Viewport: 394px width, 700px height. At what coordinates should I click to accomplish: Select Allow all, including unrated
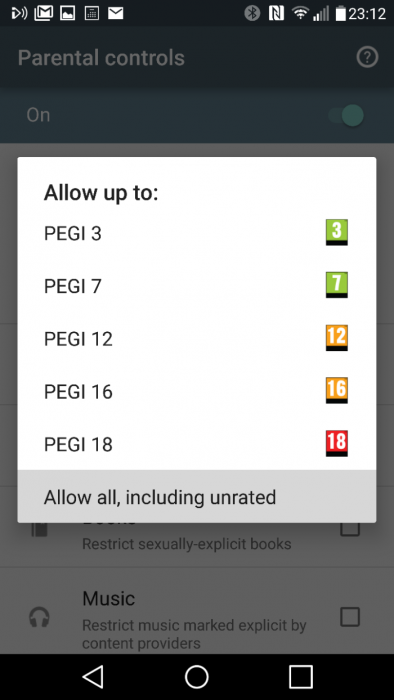point(197,496)
